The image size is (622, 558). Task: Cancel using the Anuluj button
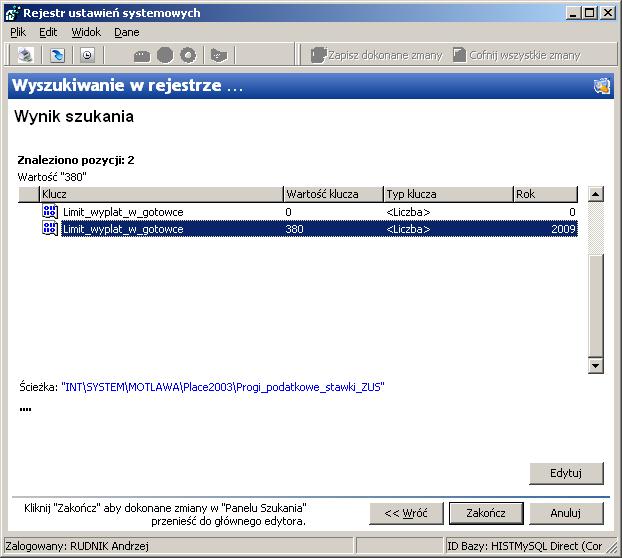coord(566,513)
